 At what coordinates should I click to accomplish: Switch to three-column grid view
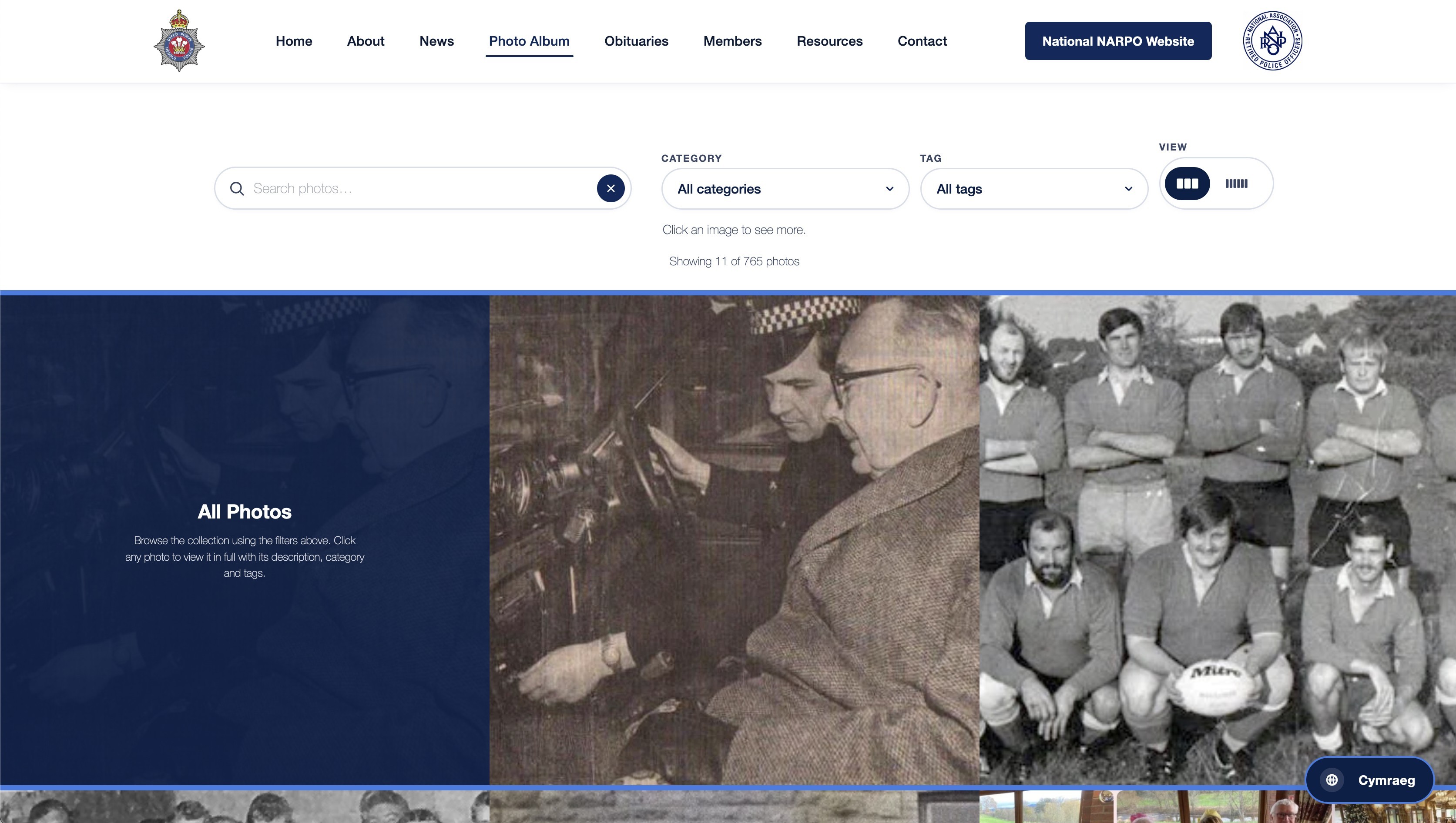click(1187, 184)
